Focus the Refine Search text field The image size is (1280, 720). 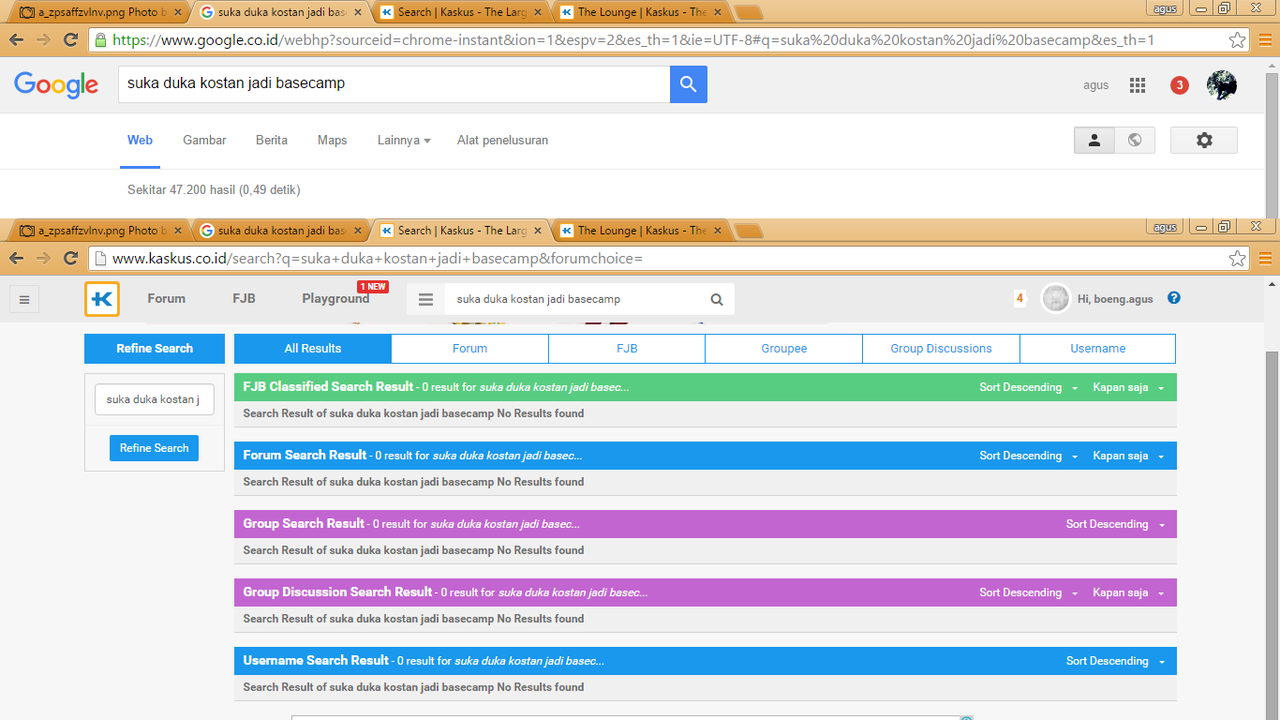[154, 399]
